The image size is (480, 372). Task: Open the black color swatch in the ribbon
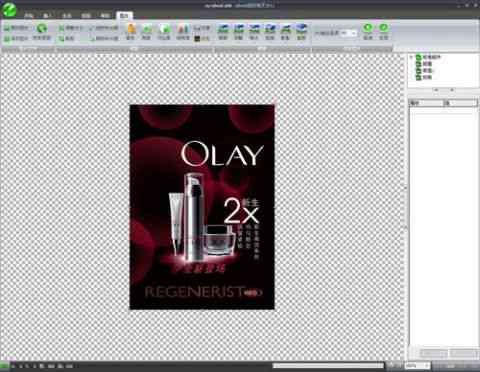(197, 39)
